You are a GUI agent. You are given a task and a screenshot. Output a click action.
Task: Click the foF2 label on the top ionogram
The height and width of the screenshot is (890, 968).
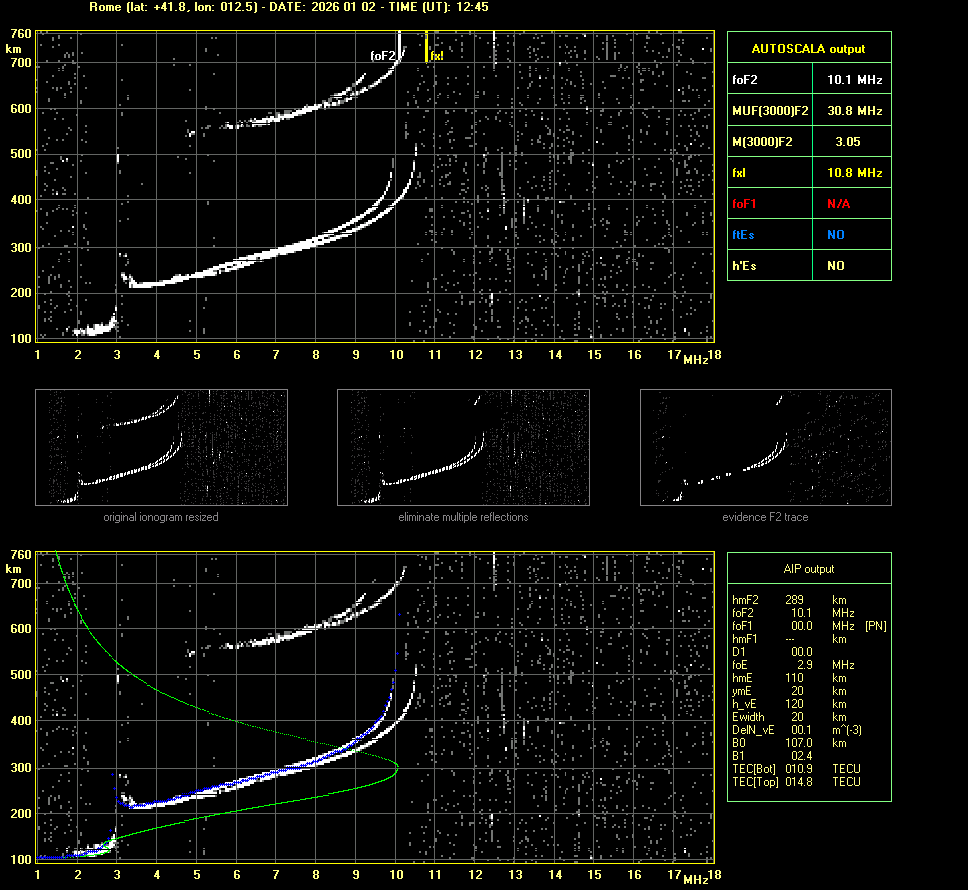tap(383, 57)
